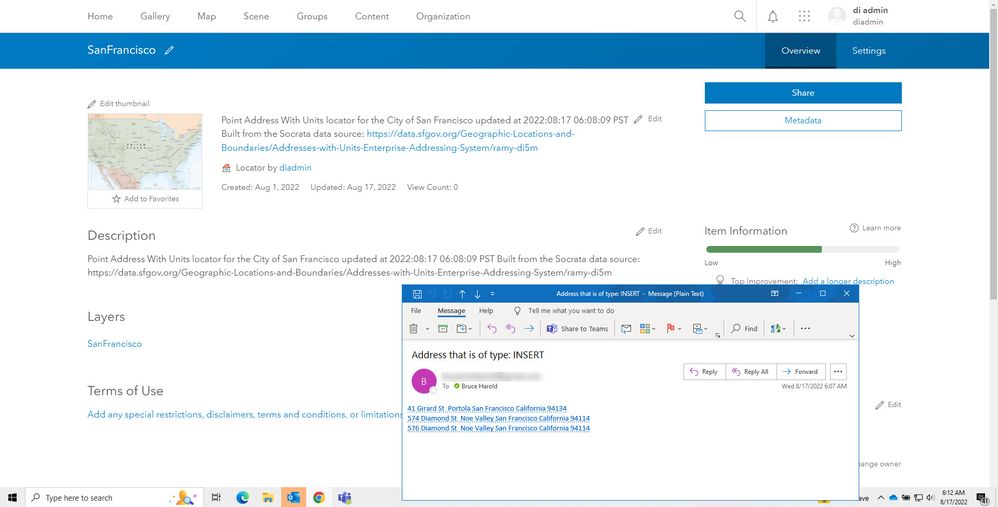Click Add a longer description link
Image resolution: width=998 pixels, height=507 pixels.
pos(848,281)
